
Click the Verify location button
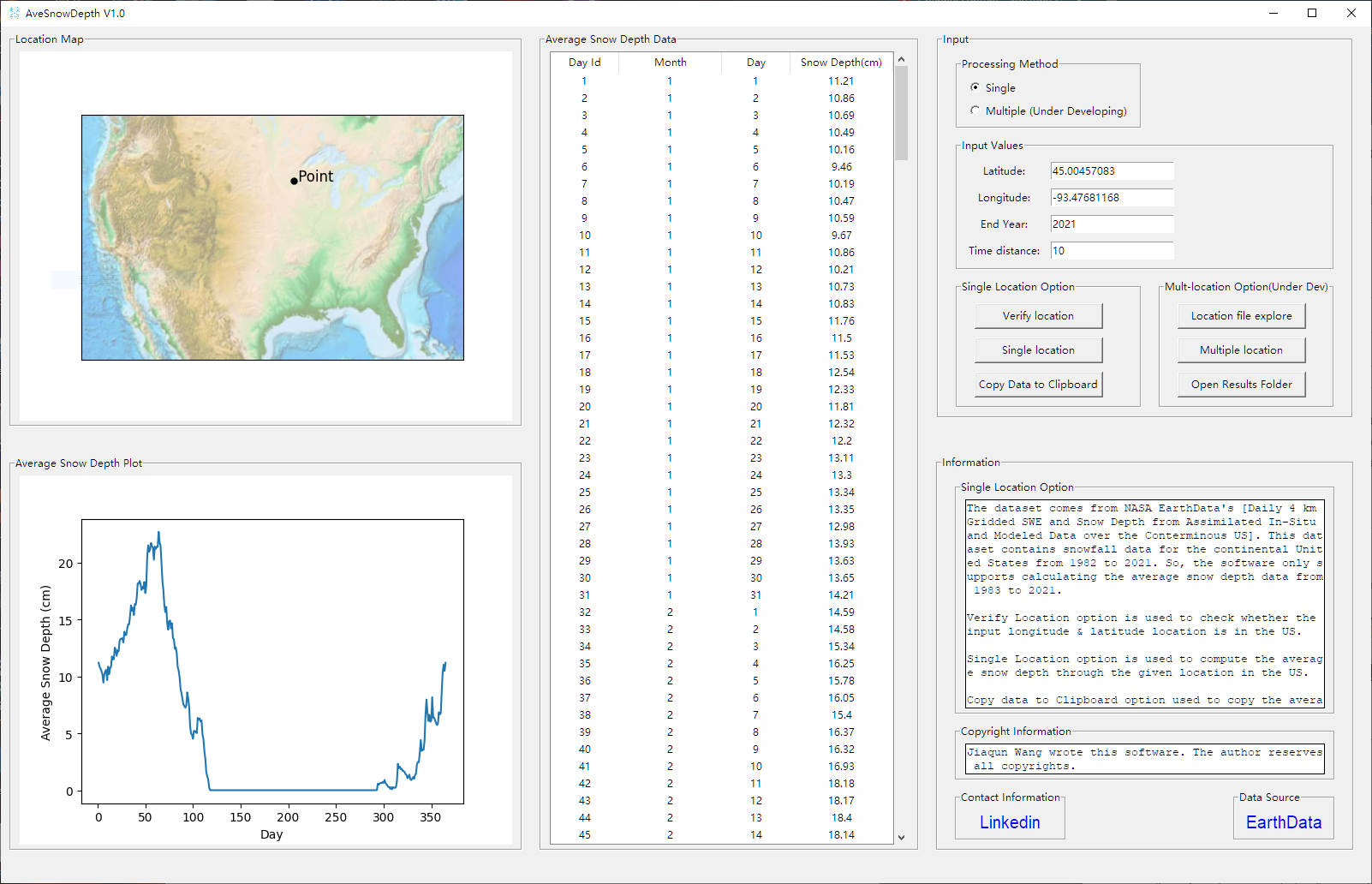1038,315
